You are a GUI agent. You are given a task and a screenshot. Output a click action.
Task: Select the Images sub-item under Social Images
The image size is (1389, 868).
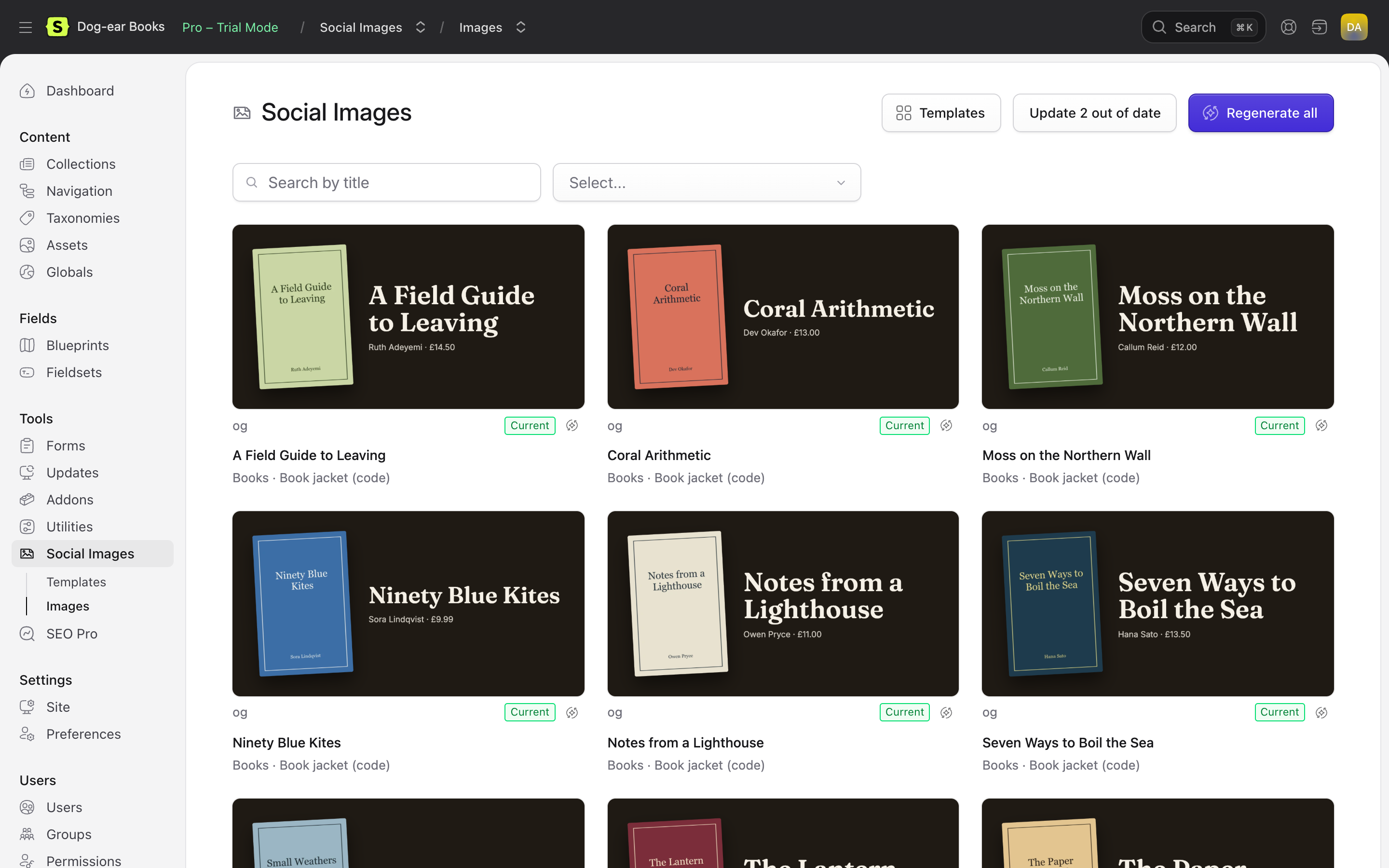(x=68, y=606)
